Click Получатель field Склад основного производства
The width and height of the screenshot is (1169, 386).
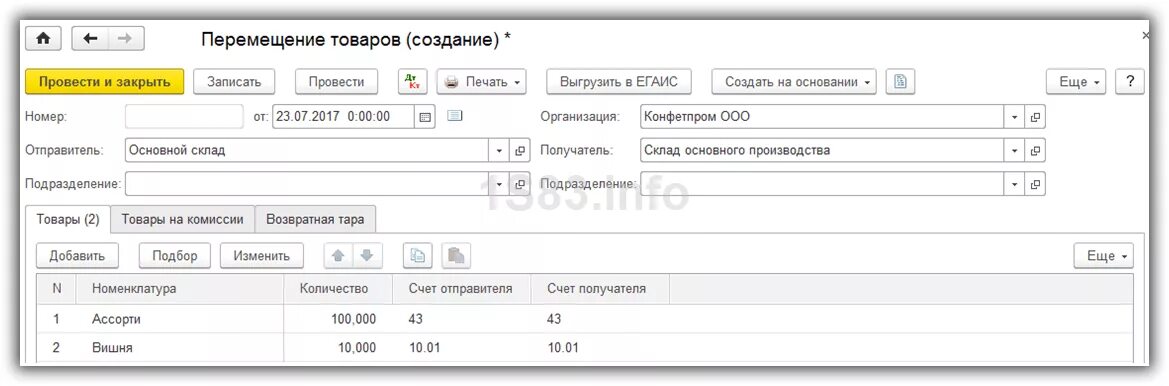click(x=822, y=151)
